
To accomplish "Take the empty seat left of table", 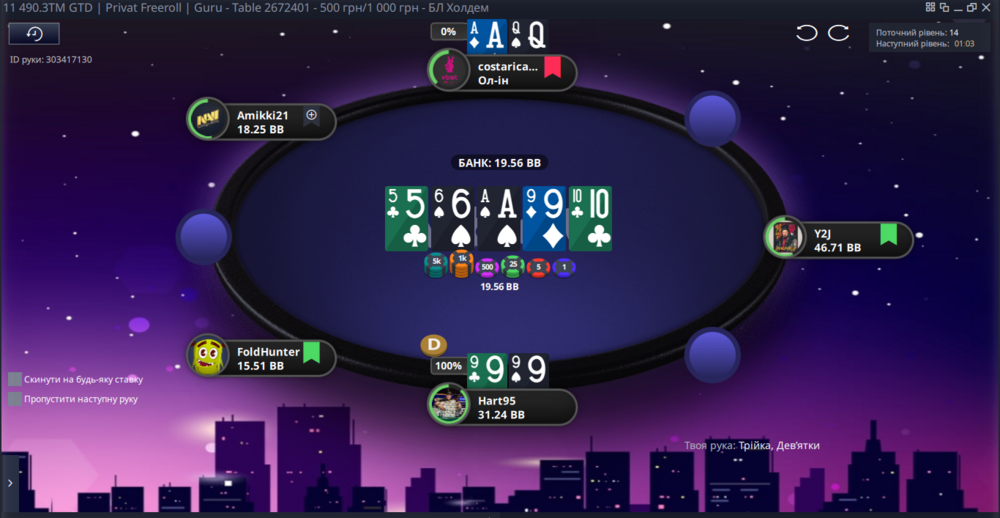I will [203, 237].
